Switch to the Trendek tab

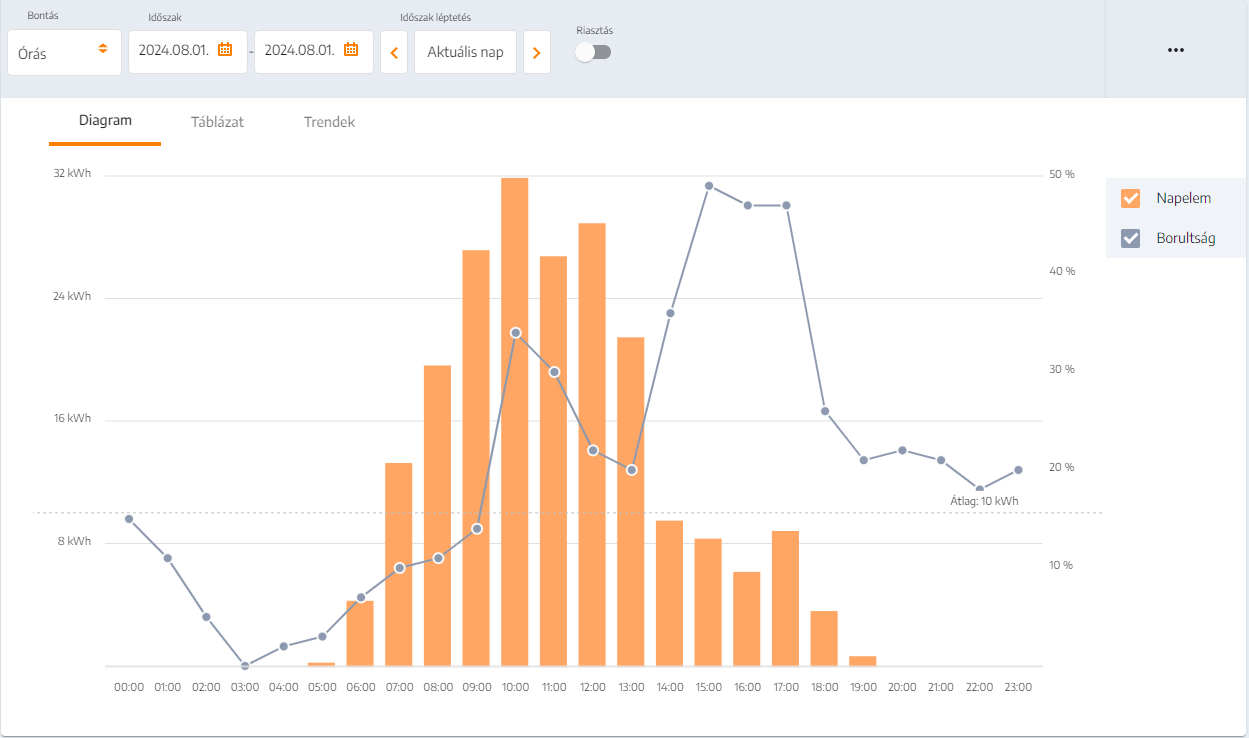point(329,122)
